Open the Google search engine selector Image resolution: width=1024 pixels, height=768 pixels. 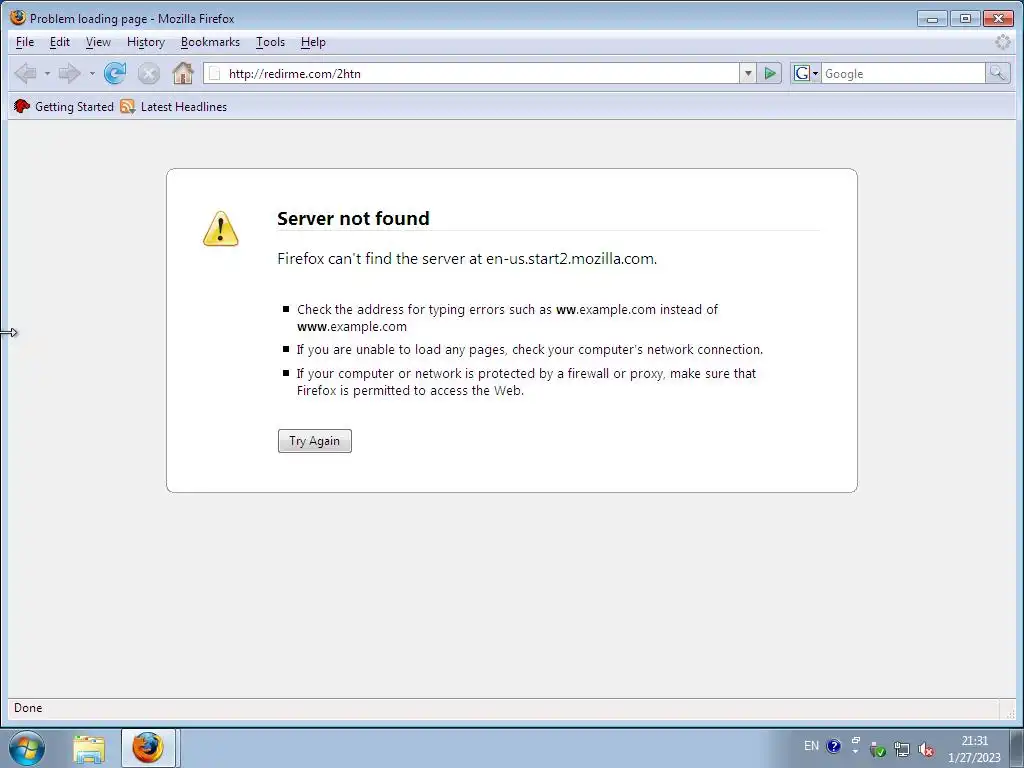click(805, 73)
